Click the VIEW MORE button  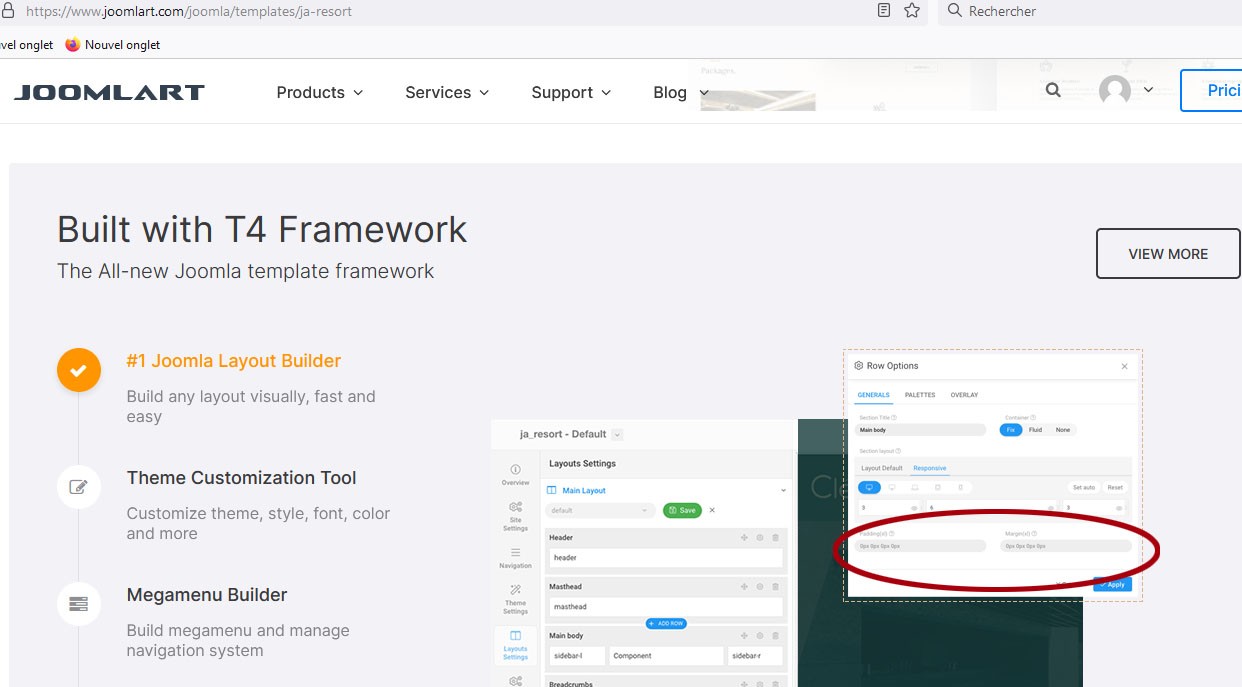[x=1168, y=254]
